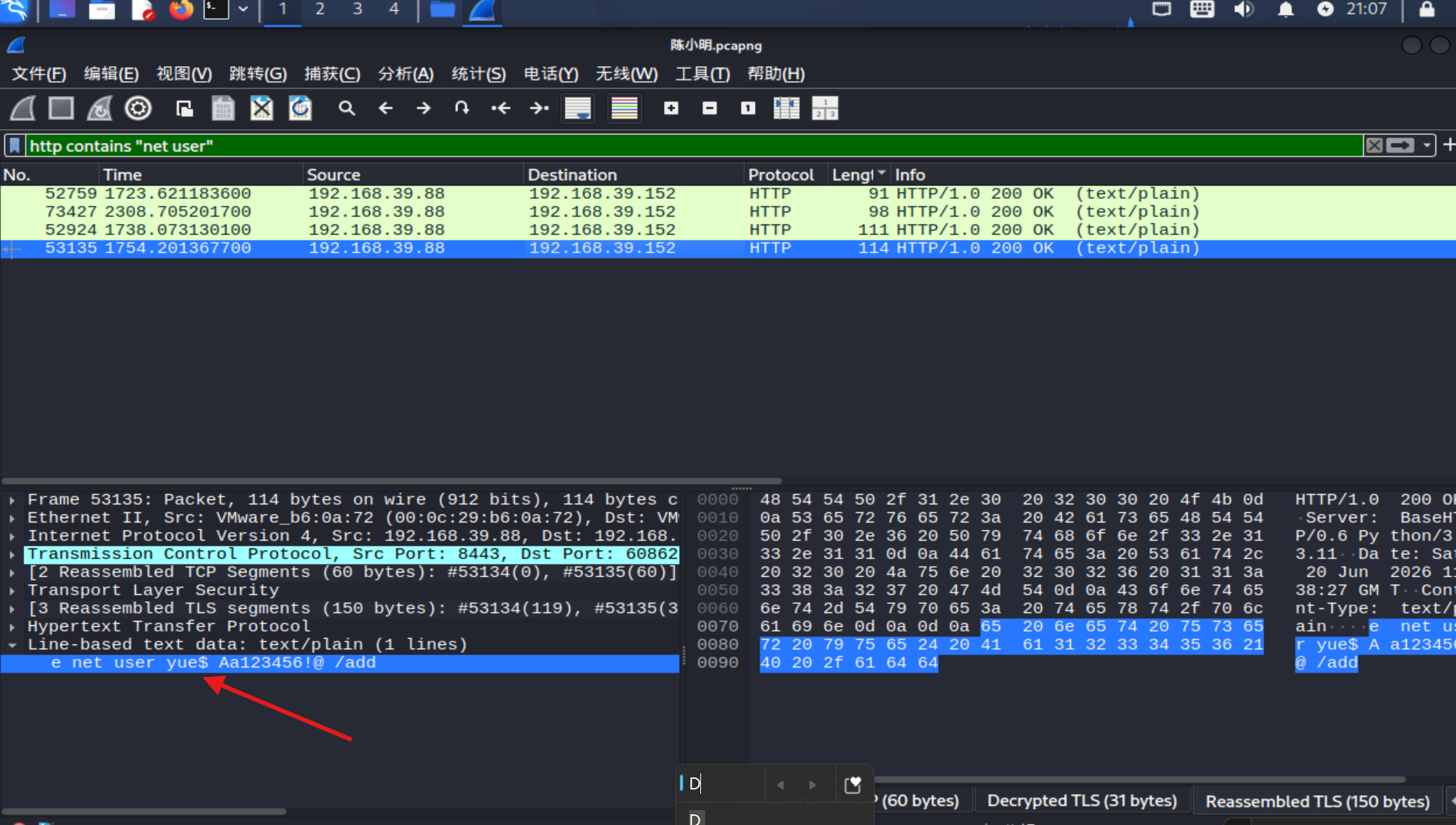The height and width of the screenshot is (825, 1456).
Task: Open the 统计(S) menu
Action: 479,74
